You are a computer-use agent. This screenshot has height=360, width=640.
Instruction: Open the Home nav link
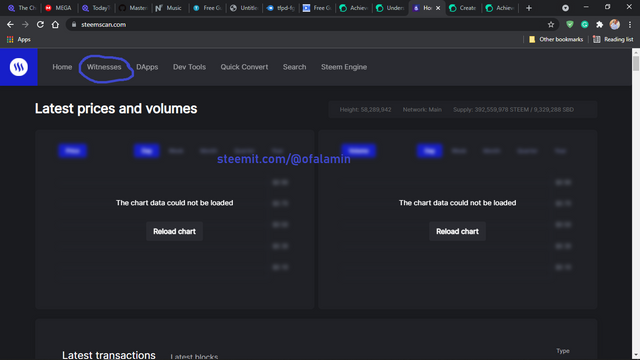(62, 67)
